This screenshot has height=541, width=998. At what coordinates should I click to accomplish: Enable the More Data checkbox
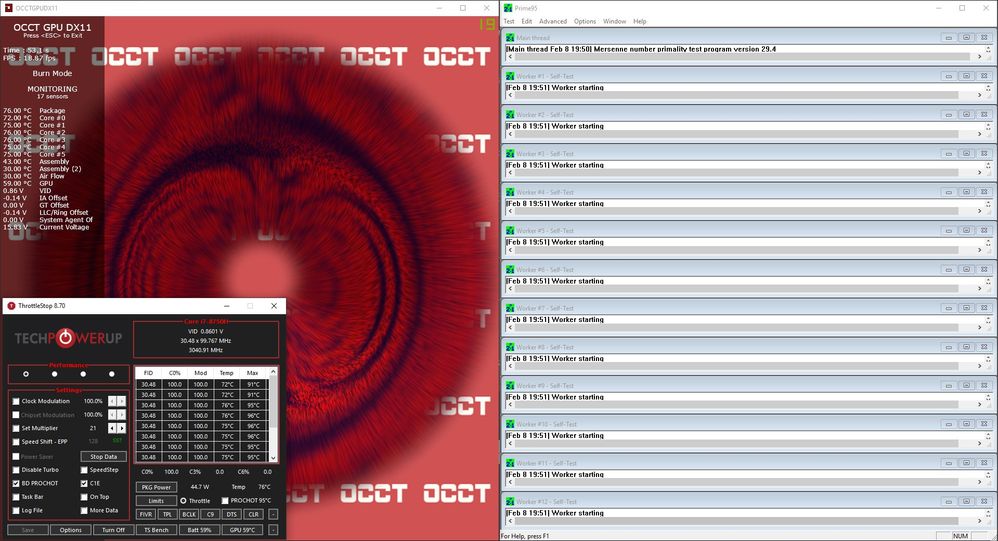84,510
